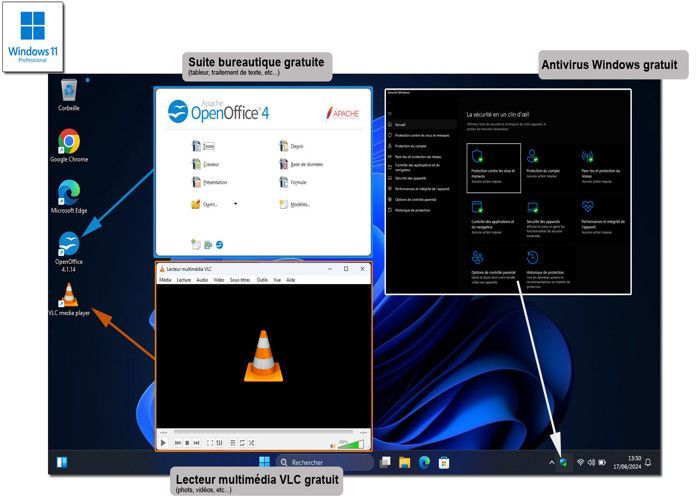Viewport: 700px width, 500px height.
Task: Toggle random shuffle in VLC
Action: pos(251,443)
